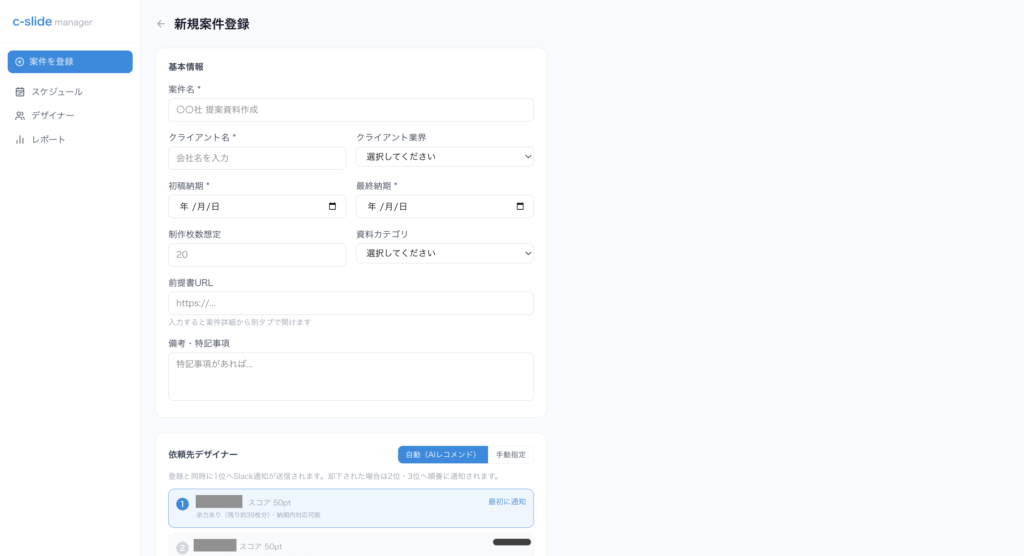The height and width of the screenshot is (556, 1024).
Task: Expand the クライアント業界 dropdown
Action: 445,157
